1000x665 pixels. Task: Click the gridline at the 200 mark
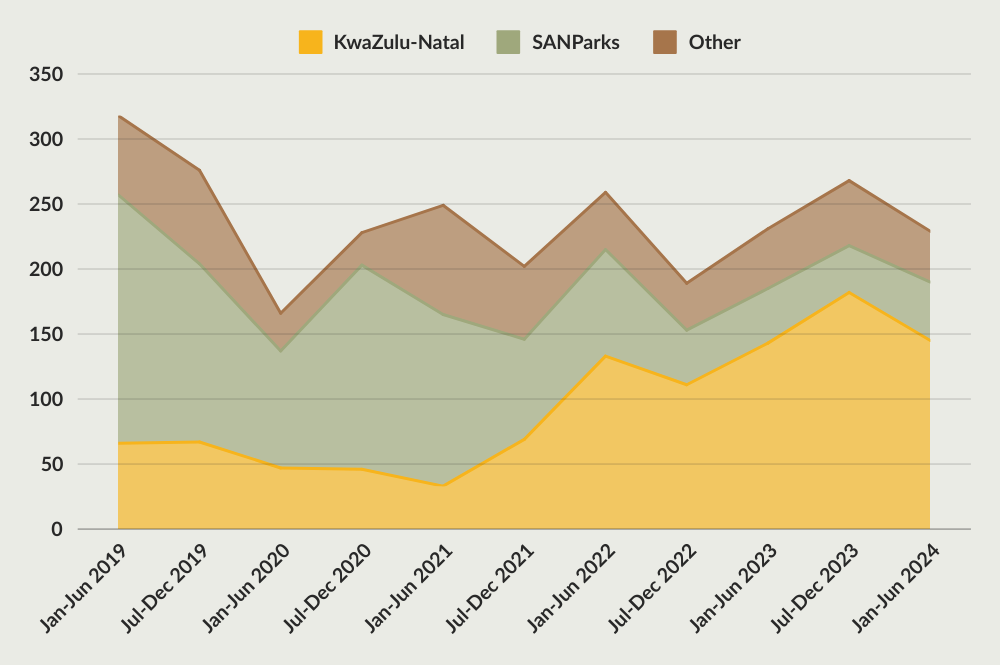pos(500,268)
